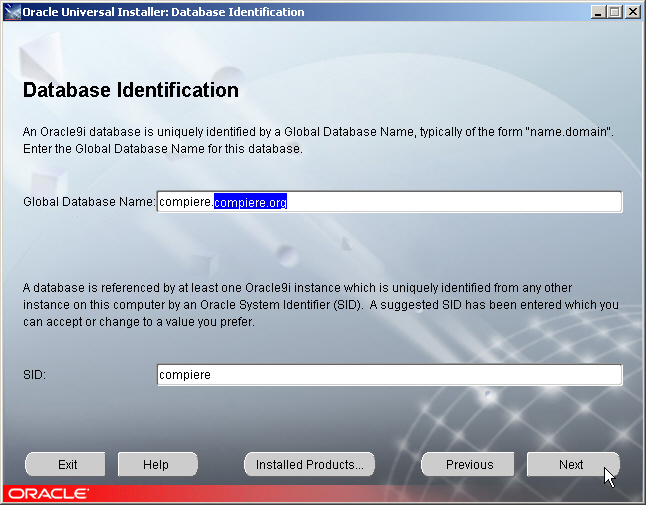646x505 pixels.
Task: Click the paragraph mentioning Oracle System Identifier
Action: pyautogui.click(x=321, y=305)
